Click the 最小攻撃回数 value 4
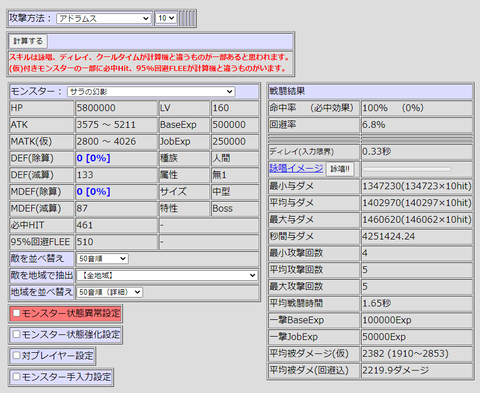The height and width of the screenshot is (393, 480). coord(365,253)
